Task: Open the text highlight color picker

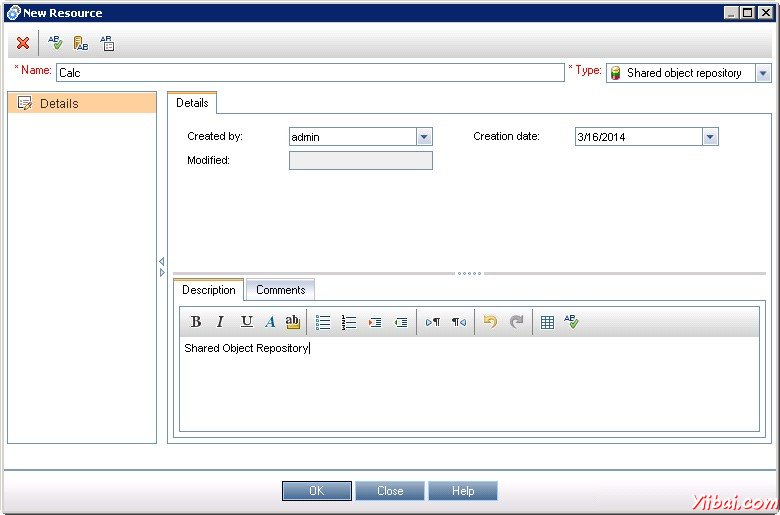Action: point(292,322)
